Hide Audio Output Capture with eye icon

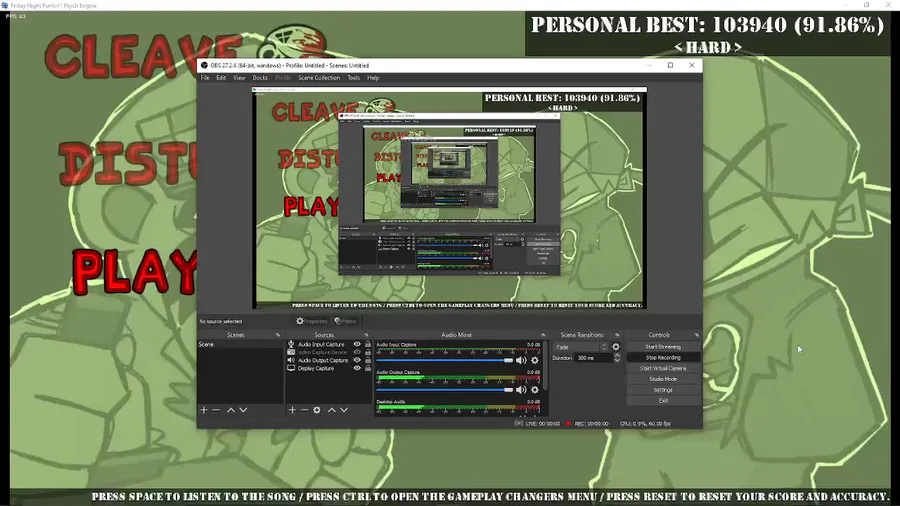[x=357, y=360]
